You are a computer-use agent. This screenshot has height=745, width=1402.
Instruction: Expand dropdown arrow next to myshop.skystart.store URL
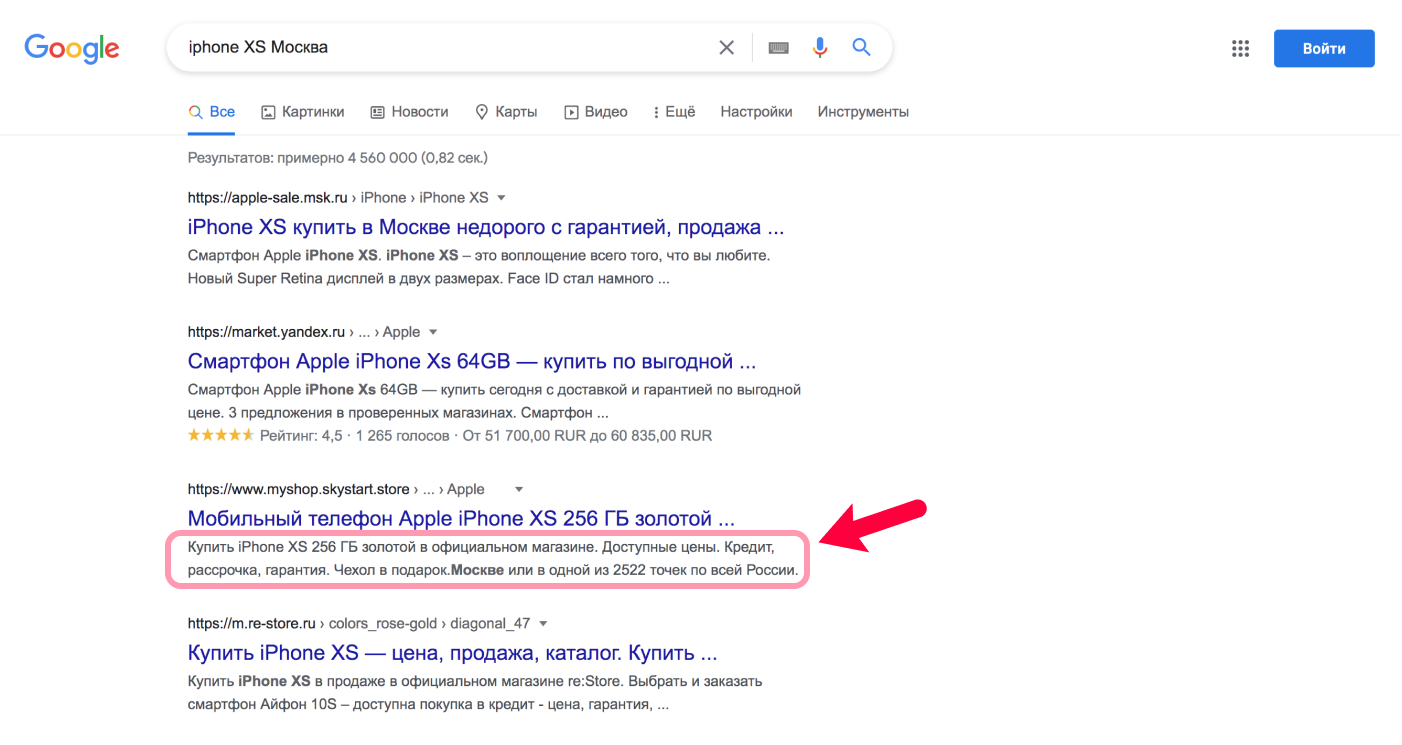tap(519, 489)
